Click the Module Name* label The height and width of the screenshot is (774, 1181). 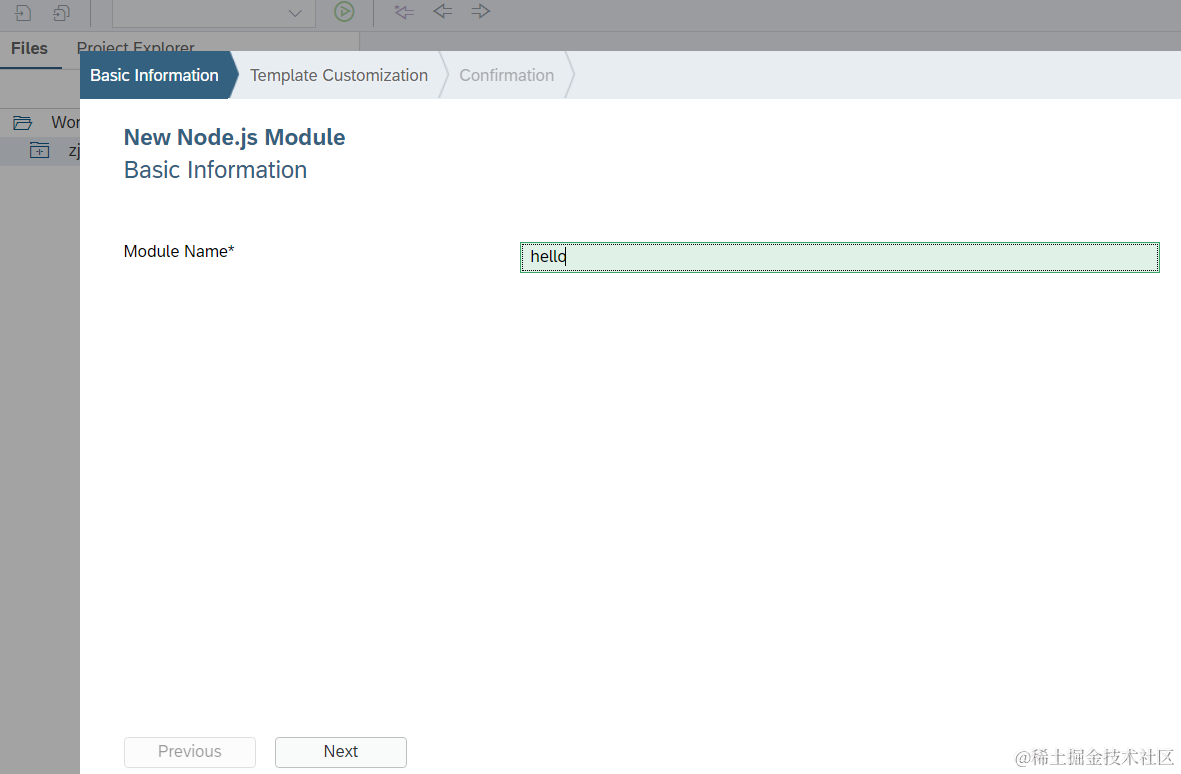(x=179, y=251)
